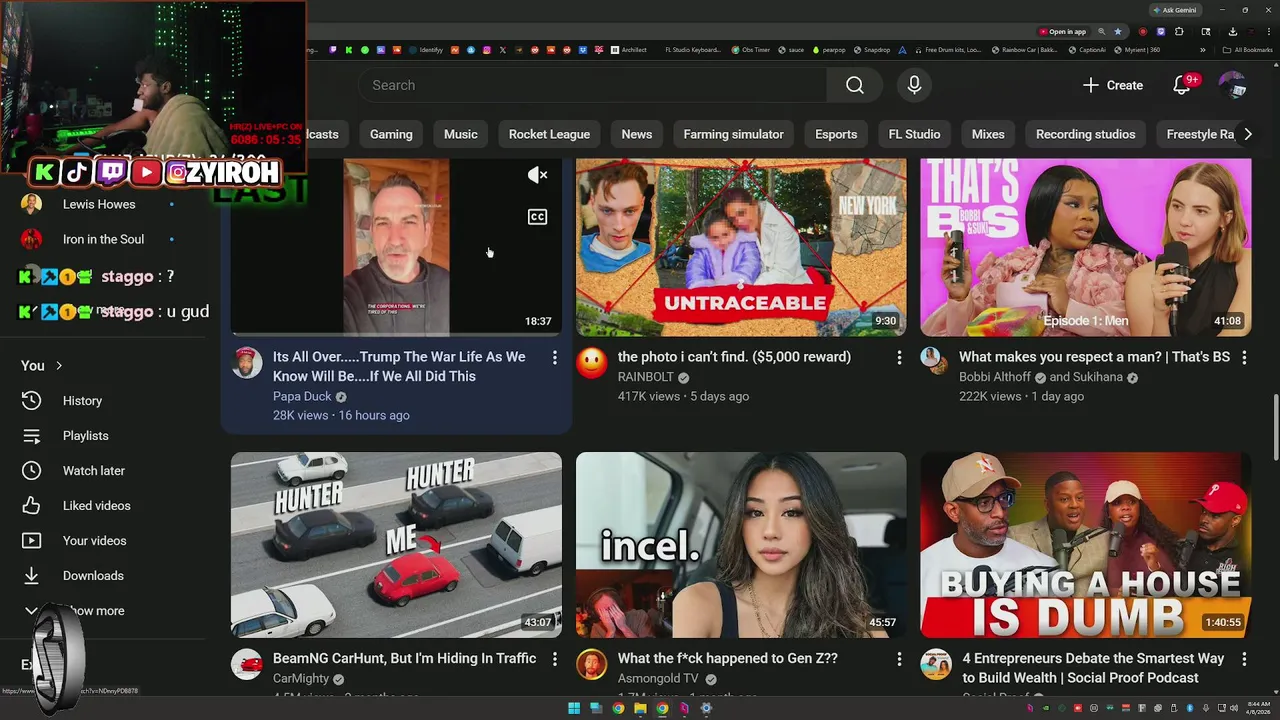Viewport: 1280px width, 720px height.
Task: Open Bobbi Althoff channel name
Action: click(995, 377)
